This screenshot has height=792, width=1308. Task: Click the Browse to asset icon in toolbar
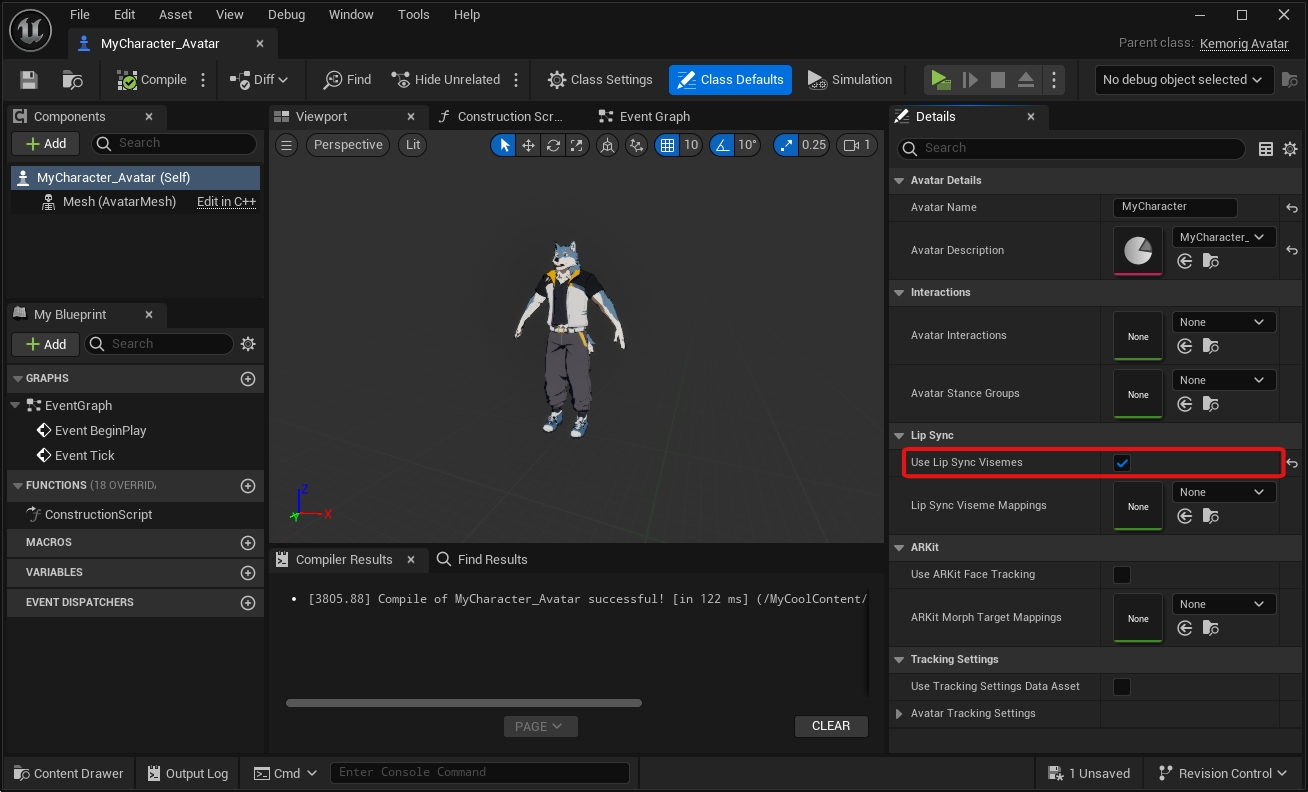click(72, 80)
